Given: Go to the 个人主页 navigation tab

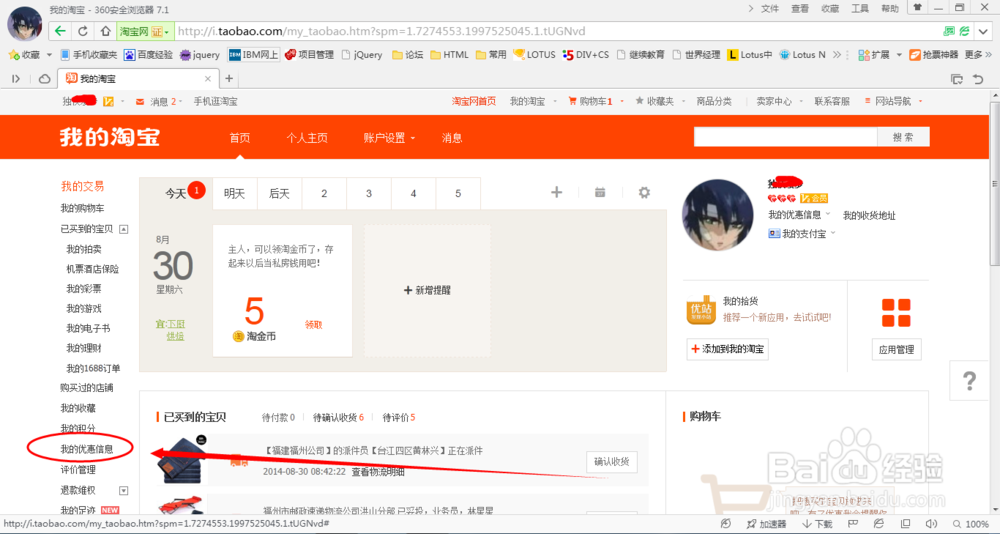Looking at the screenshot, I should tap(307, 138).
